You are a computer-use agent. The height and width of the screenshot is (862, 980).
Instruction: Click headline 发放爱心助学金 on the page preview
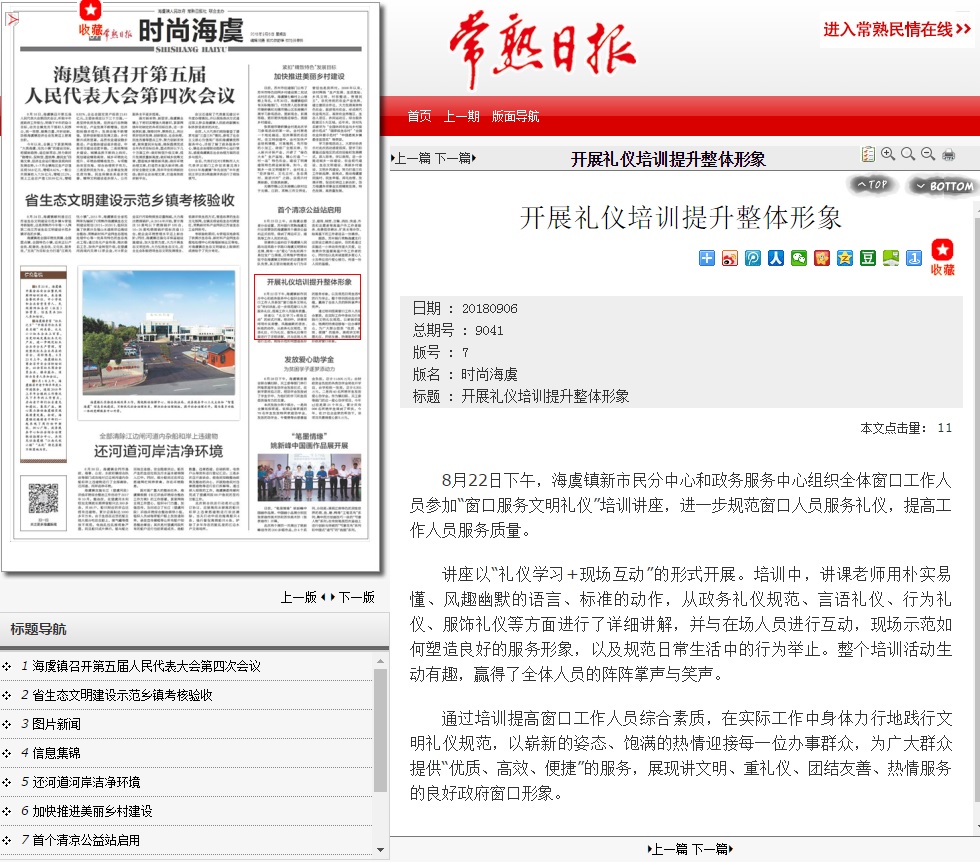309,359
